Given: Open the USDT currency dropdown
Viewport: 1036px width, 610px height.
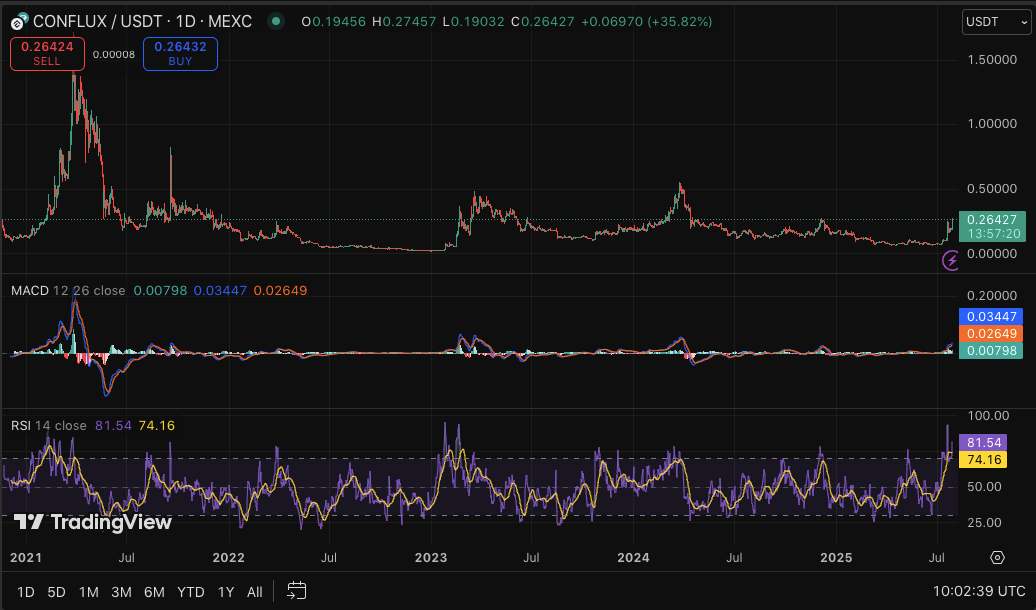Looking at the screenshot, I should pyautogui.click(x=996, y=22).
